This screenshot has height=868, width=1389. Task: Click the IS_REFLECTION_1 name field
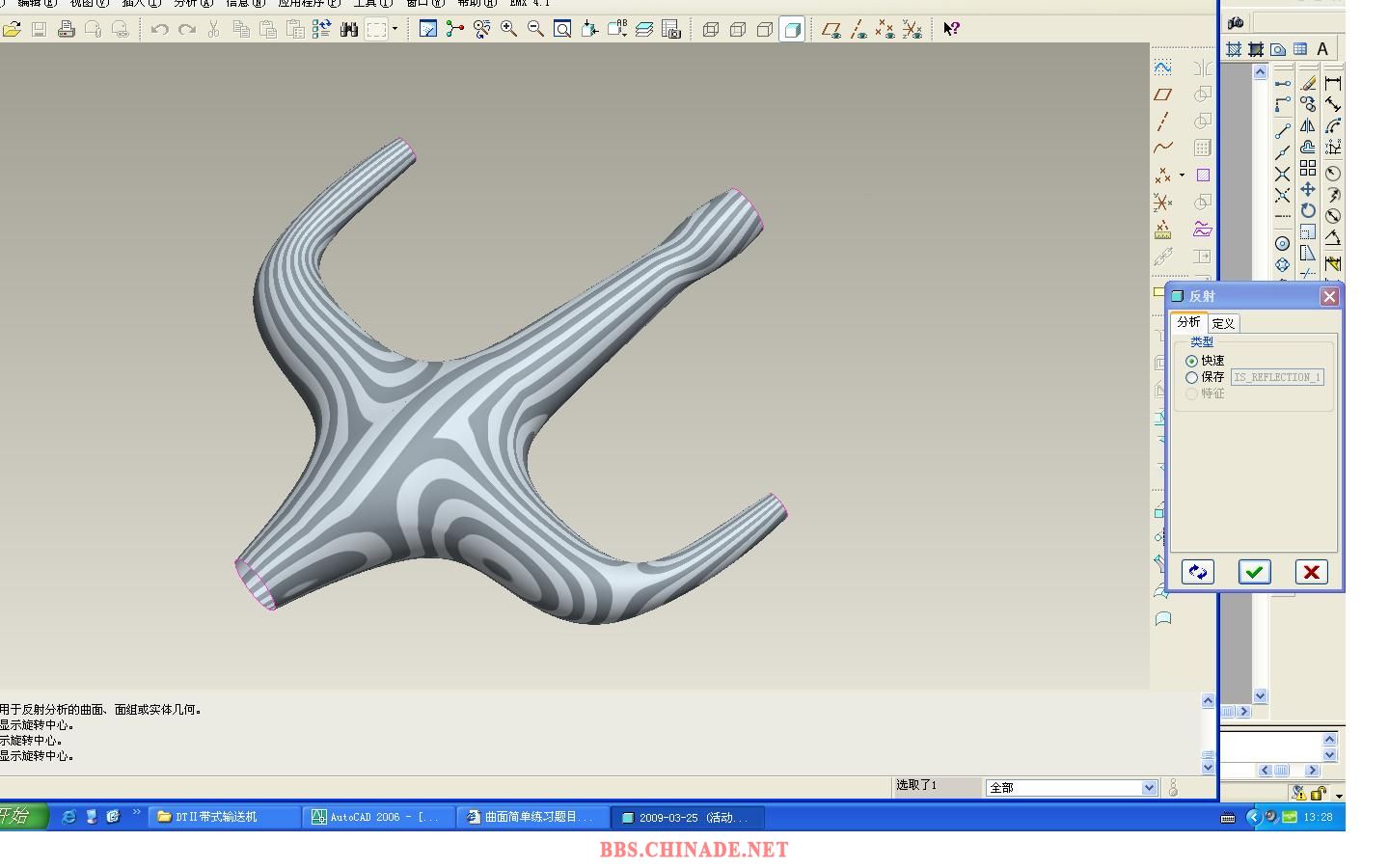click(1276, 377)
